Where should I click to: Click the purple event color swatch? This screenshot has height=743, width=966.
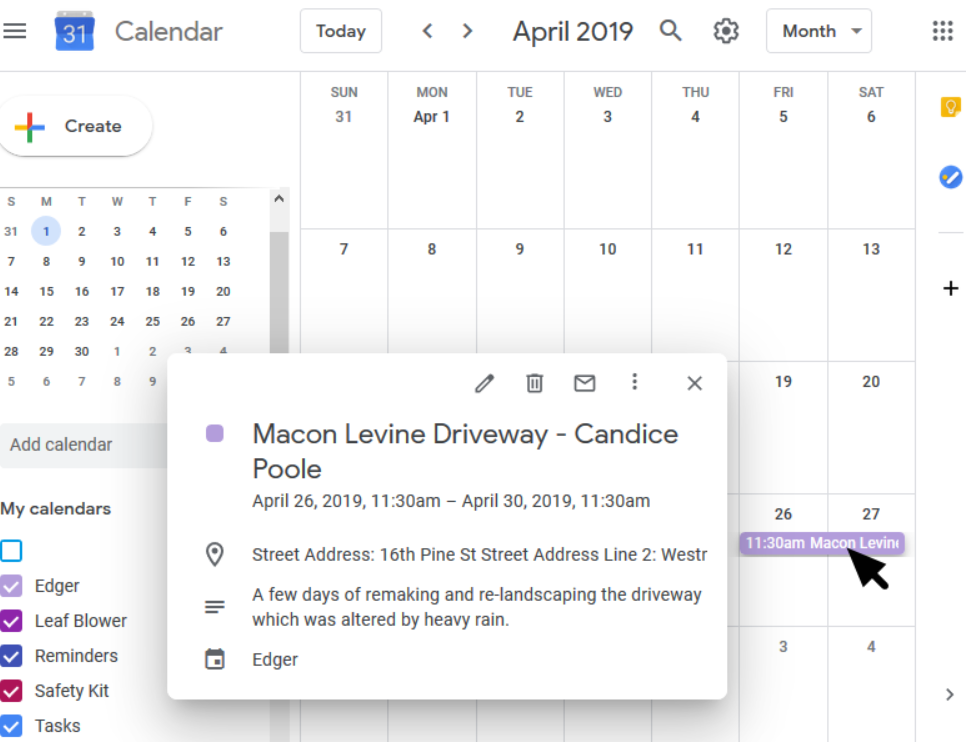(214, 434)
